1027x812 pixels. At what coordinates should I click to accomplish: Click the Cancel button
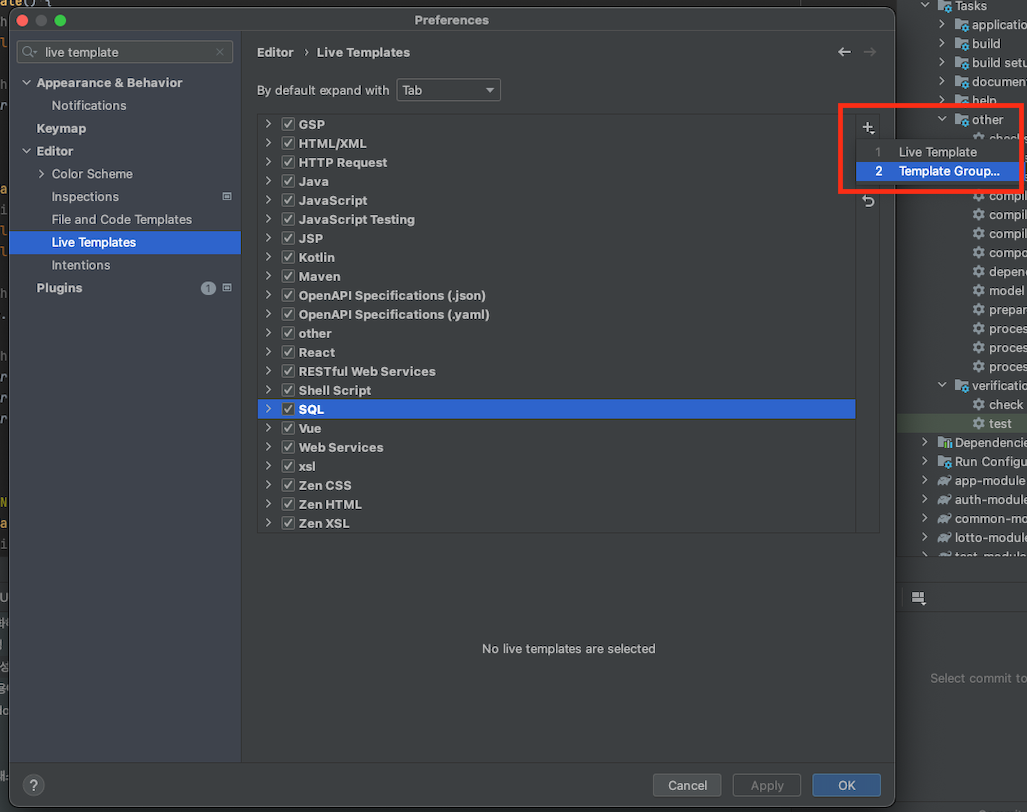(x=687, y=785)
